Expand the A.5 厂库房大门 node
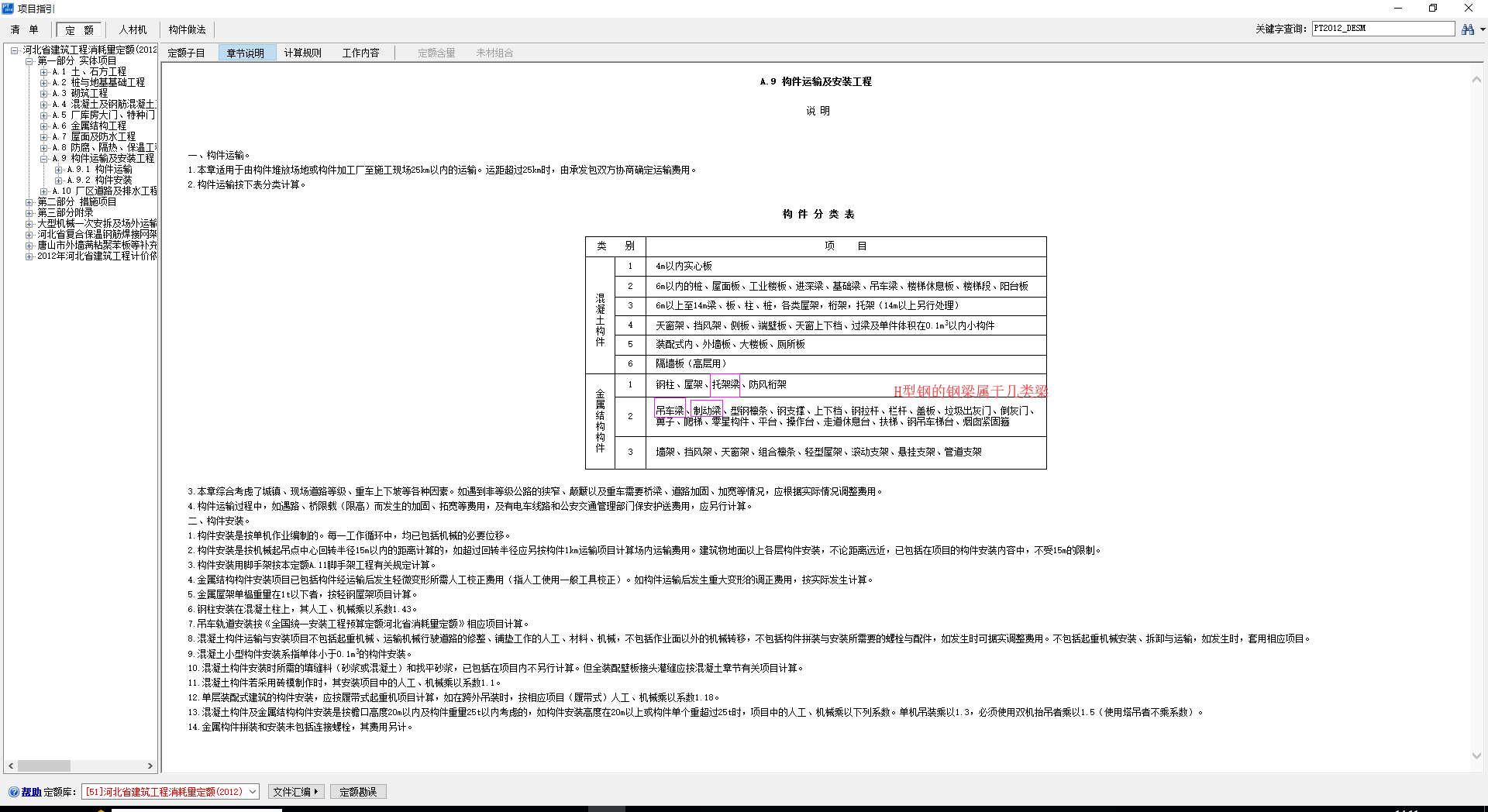The width and height of the screenshot is (1488, 812). tap(44, 115)
